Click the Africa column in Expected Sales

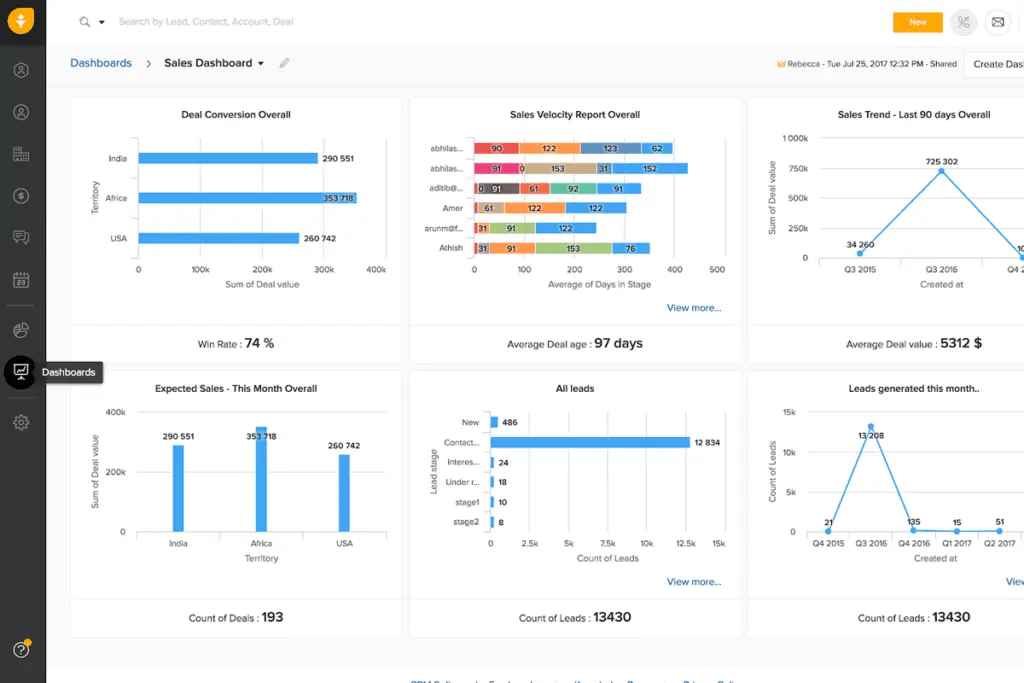(261, 479)
